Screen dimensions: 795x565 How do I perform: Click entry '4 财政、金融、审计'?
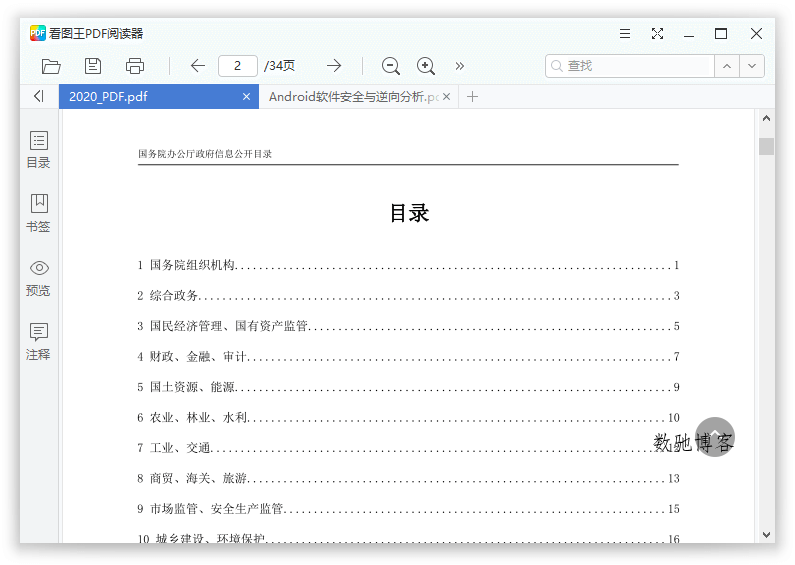click(408, 357)
